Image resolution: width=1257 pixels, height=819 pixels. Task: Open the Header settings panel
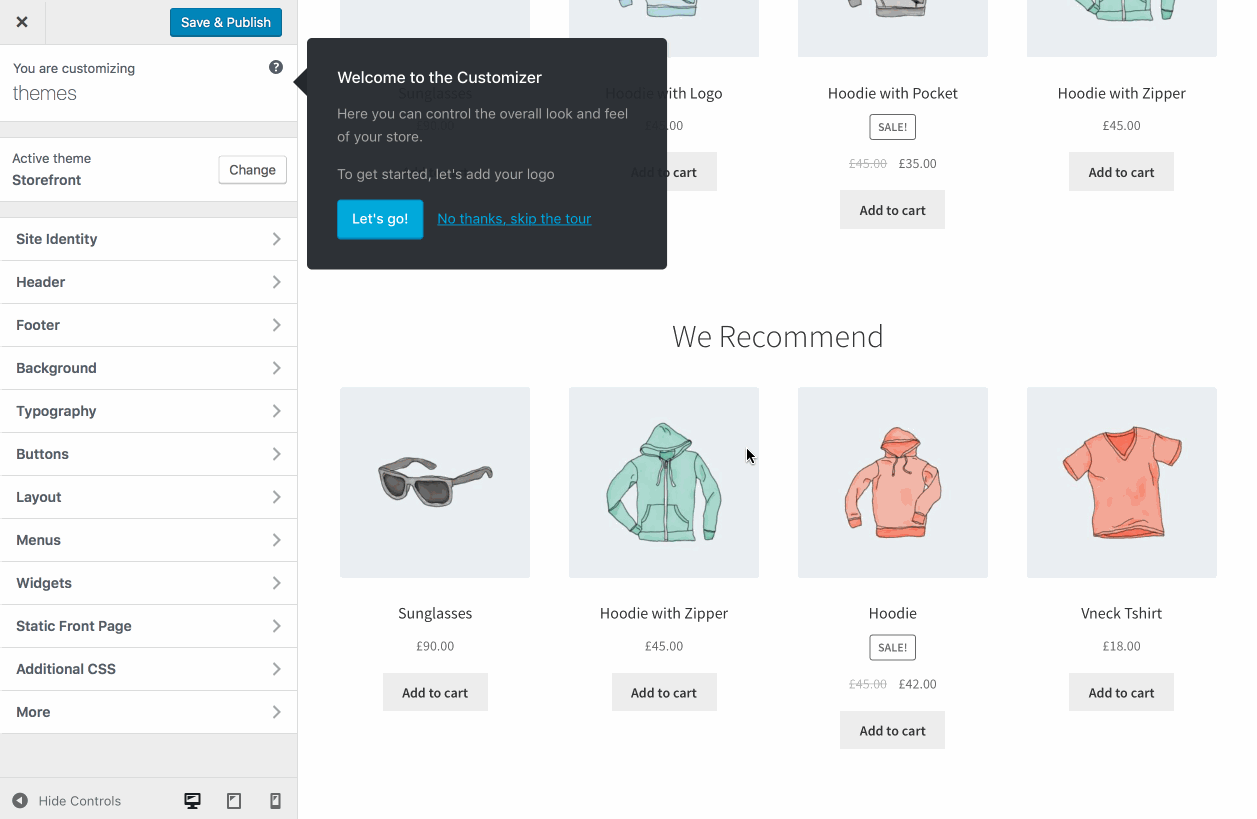click(x=148, y=282)
